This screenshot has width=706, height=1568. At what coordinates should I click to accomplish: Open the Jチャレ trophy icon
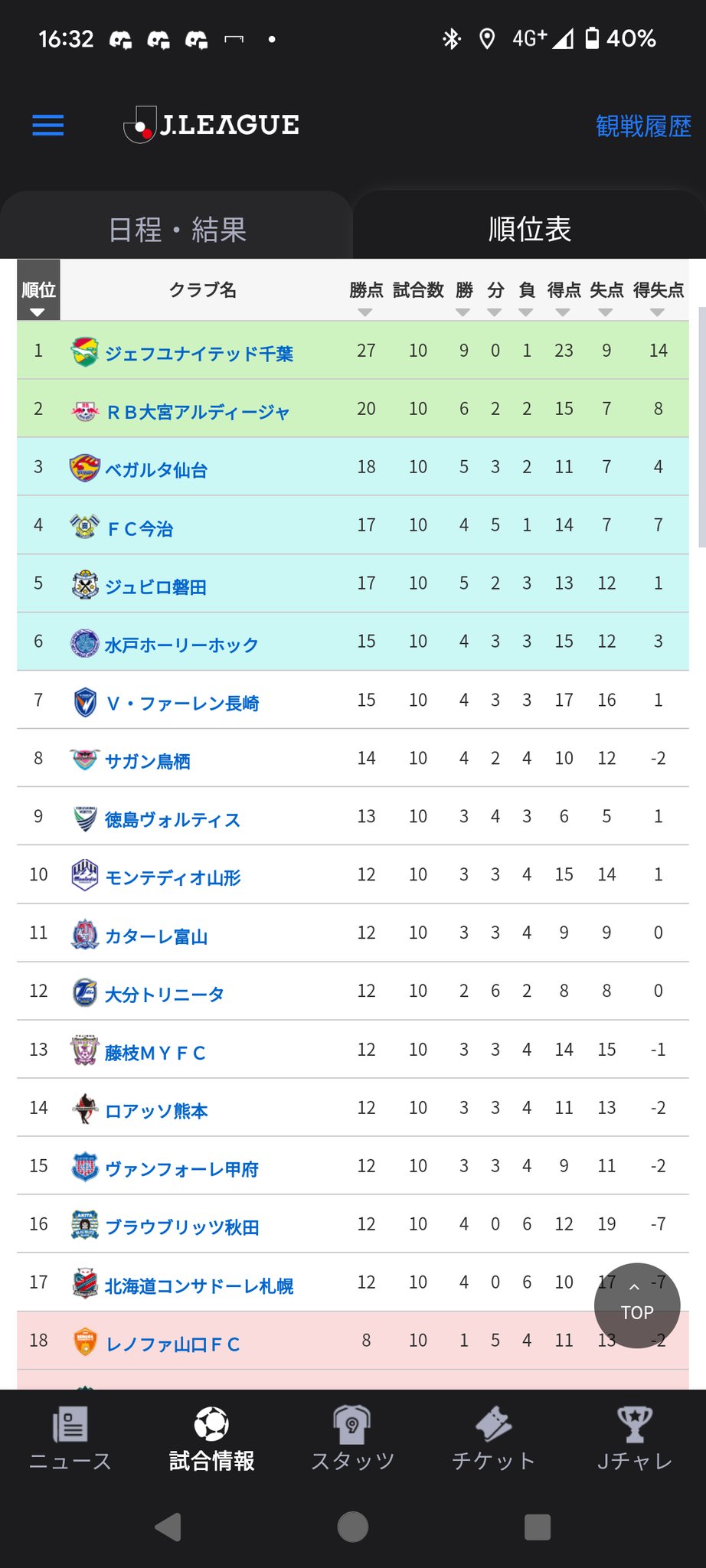[x=635, y=1425]
